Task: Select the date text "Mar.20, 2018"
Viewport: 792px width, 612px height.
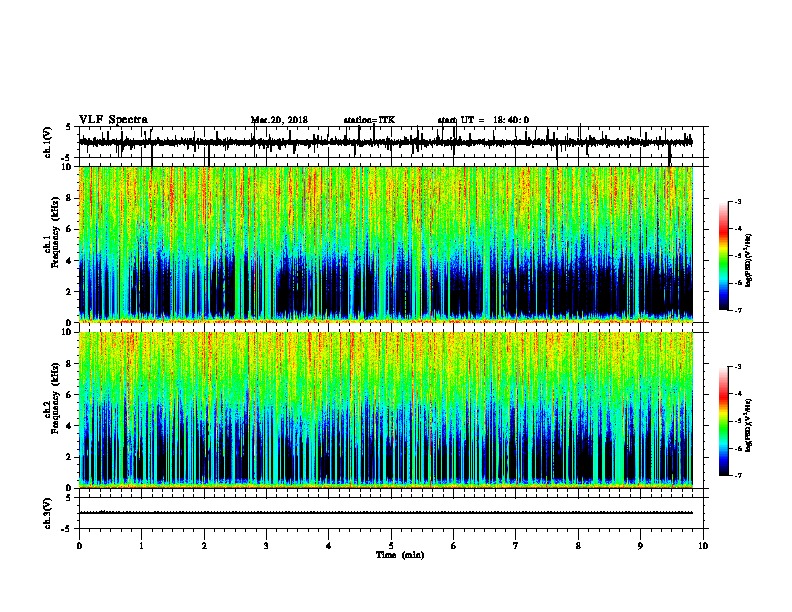Action: (279, 120)
